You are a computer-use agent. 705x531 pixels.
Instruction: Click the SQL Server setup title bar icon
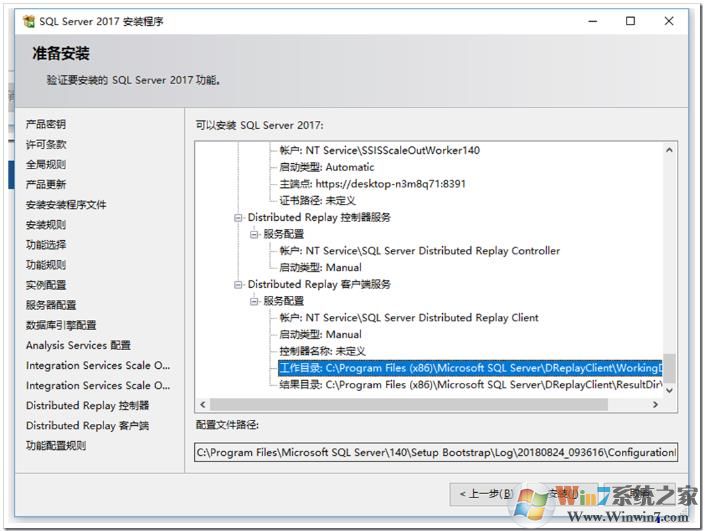29,21
